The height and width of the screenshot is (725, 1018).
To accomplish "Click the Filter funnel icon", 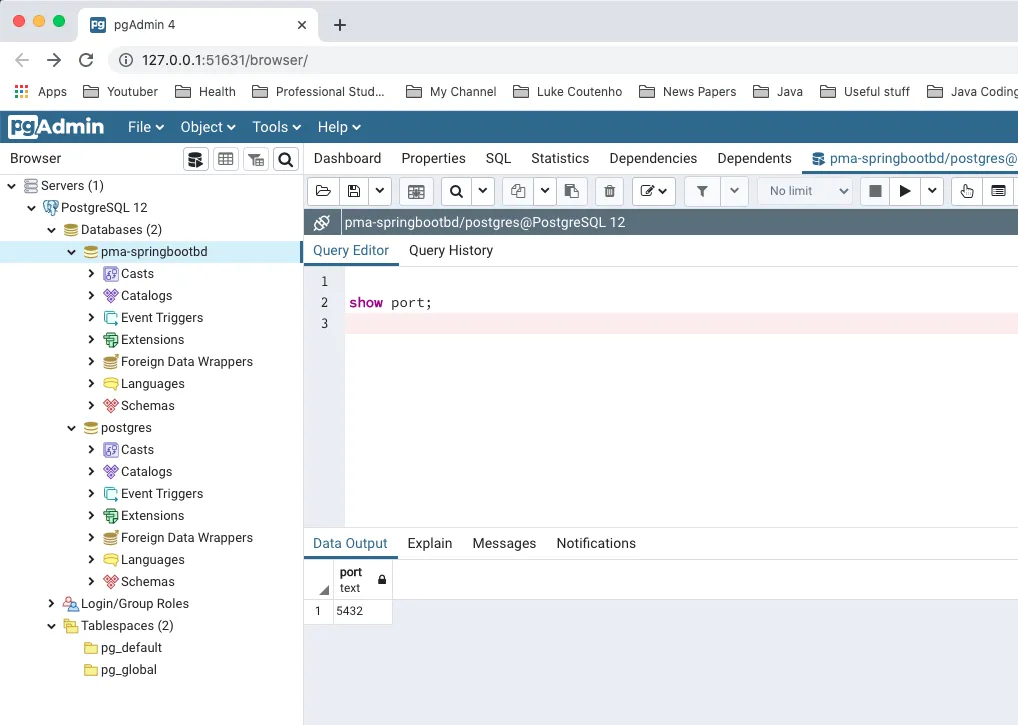I will pos(702,191).
